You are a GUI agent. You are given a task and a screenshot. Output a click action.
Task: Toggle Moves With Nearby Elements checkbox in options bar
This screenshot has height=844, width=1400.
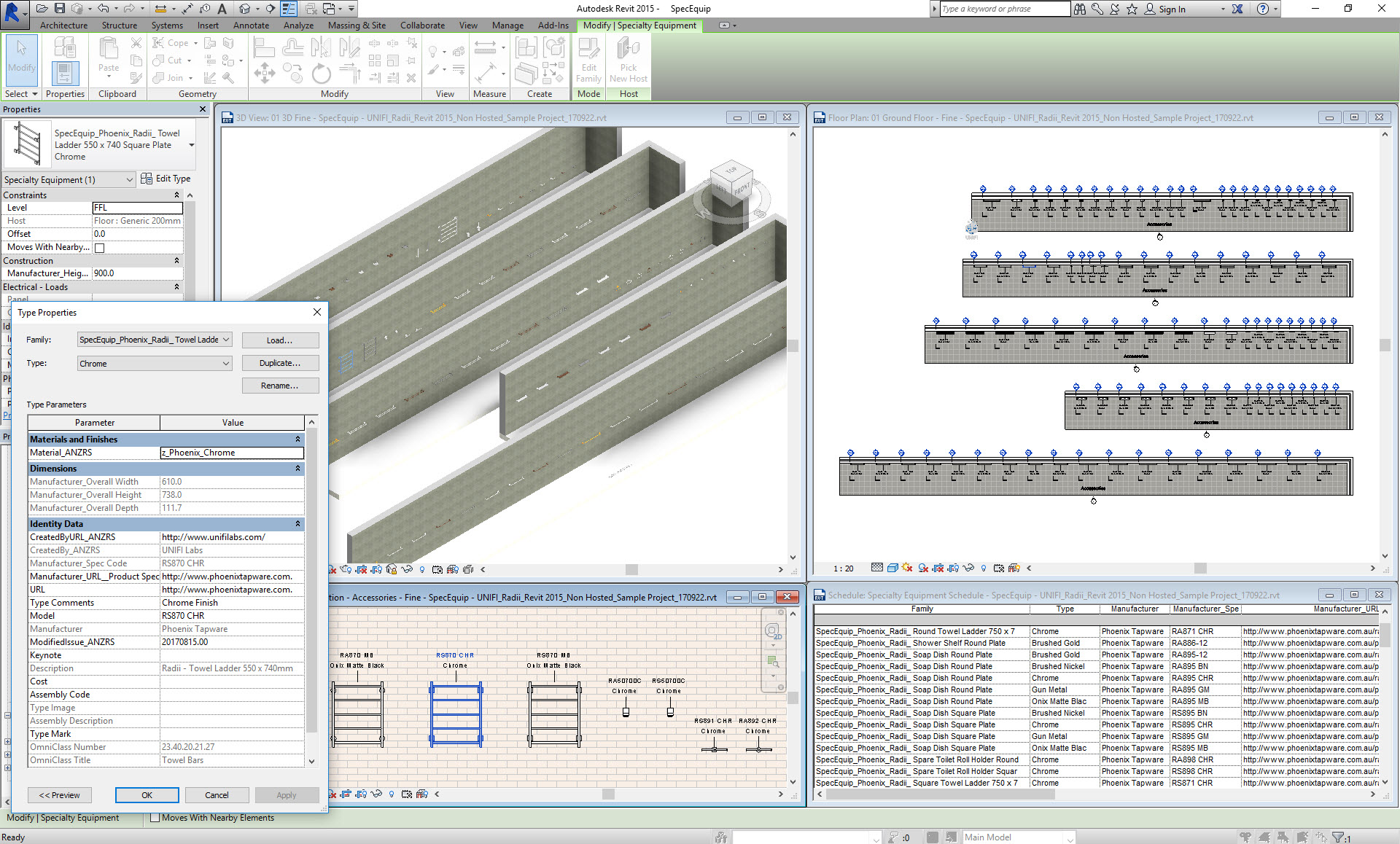pyautogui.click(x=155, y=818)
